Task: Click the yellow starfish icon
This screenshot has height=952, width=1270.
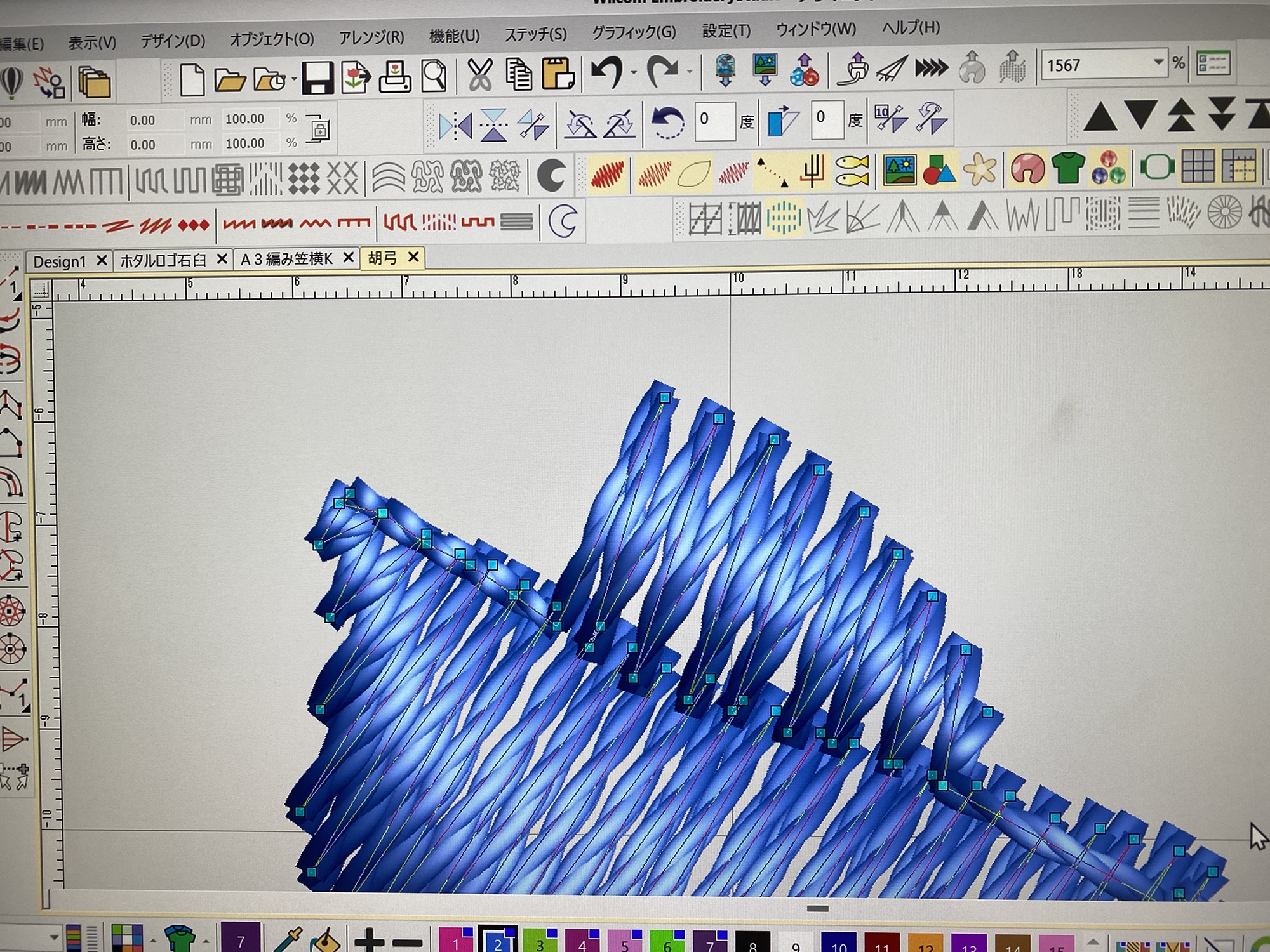Action: (x=980, y=169)
